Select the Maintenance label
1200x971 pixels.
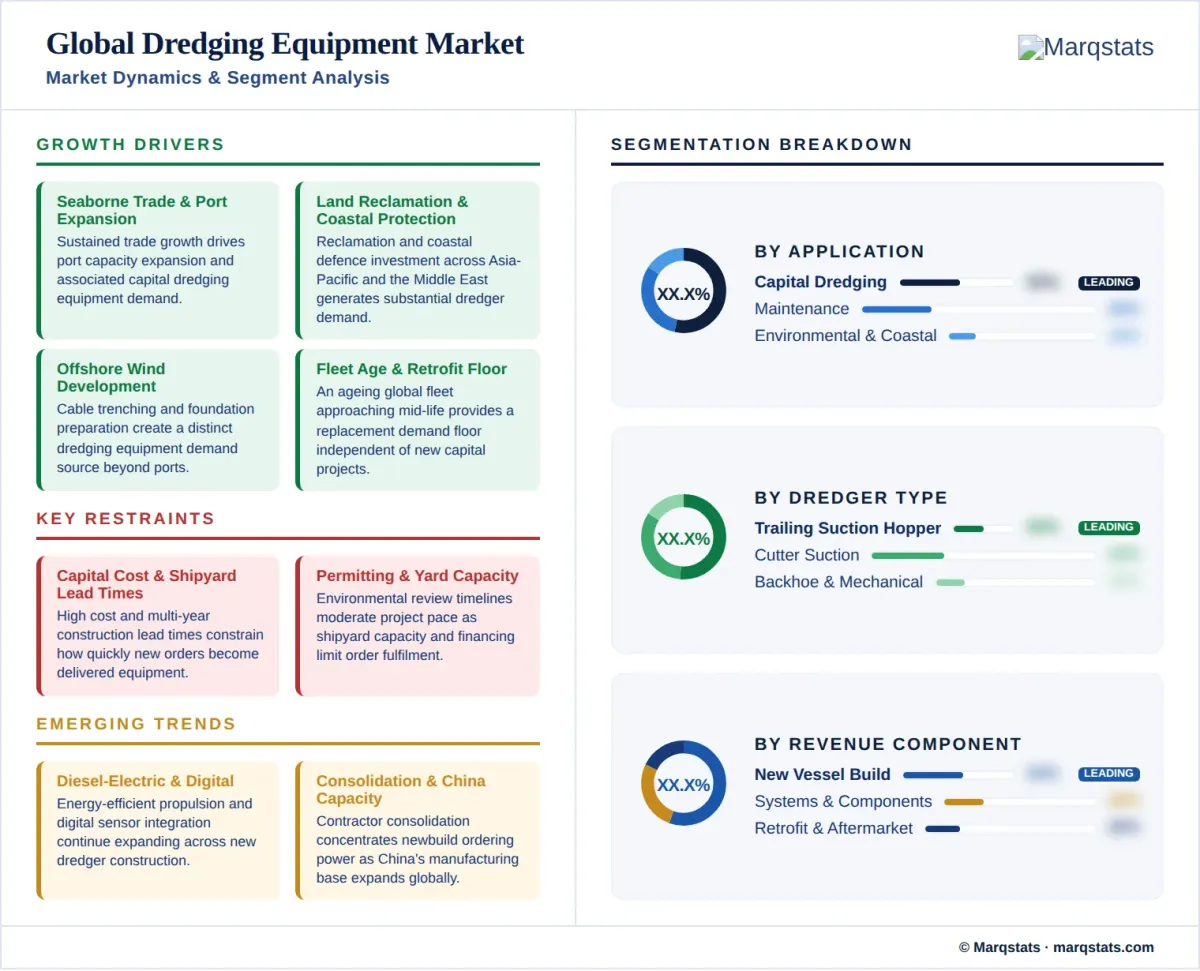point(802,309)
